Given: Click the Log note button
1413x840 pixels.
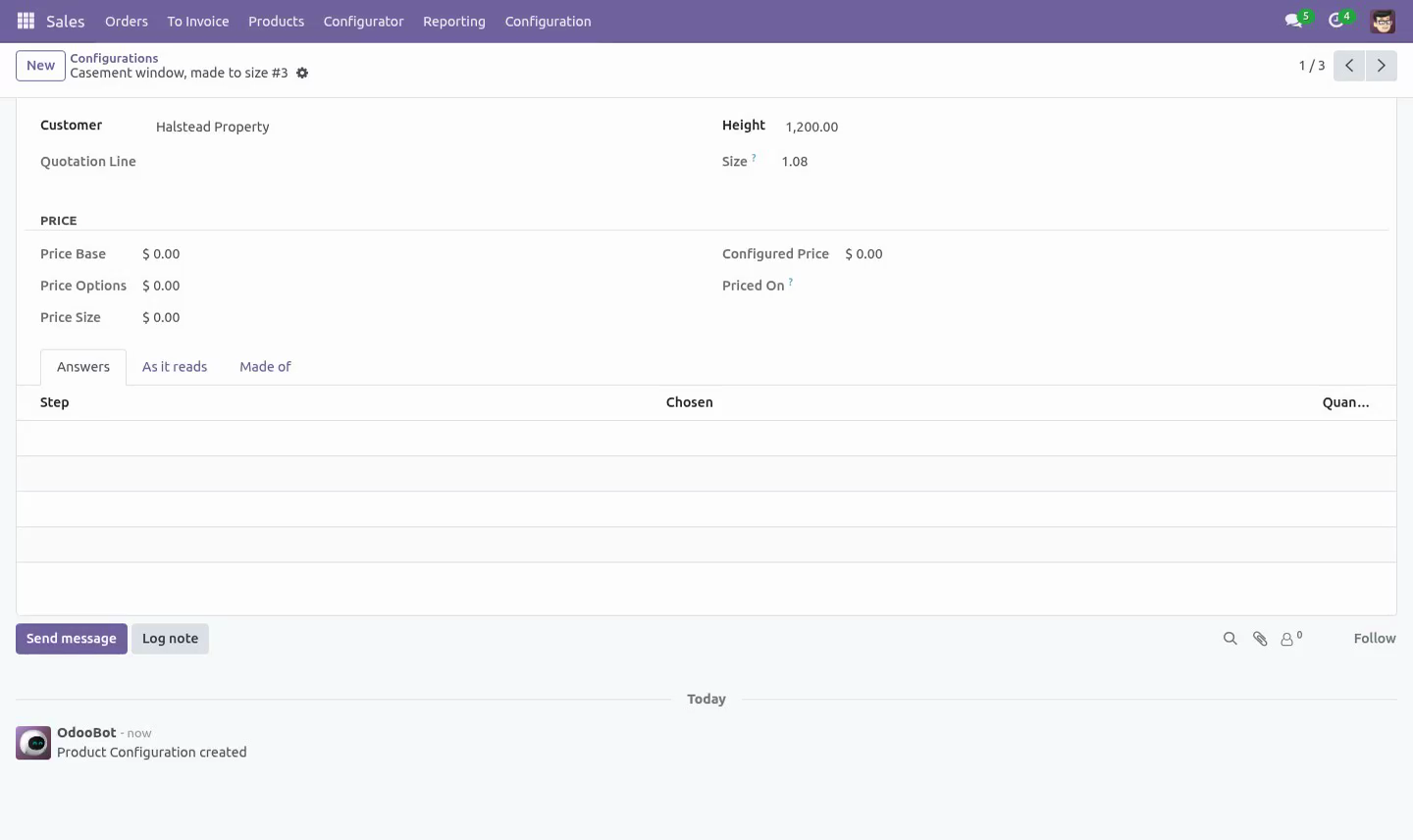Looking at the screenshot, I should point(170,639).
